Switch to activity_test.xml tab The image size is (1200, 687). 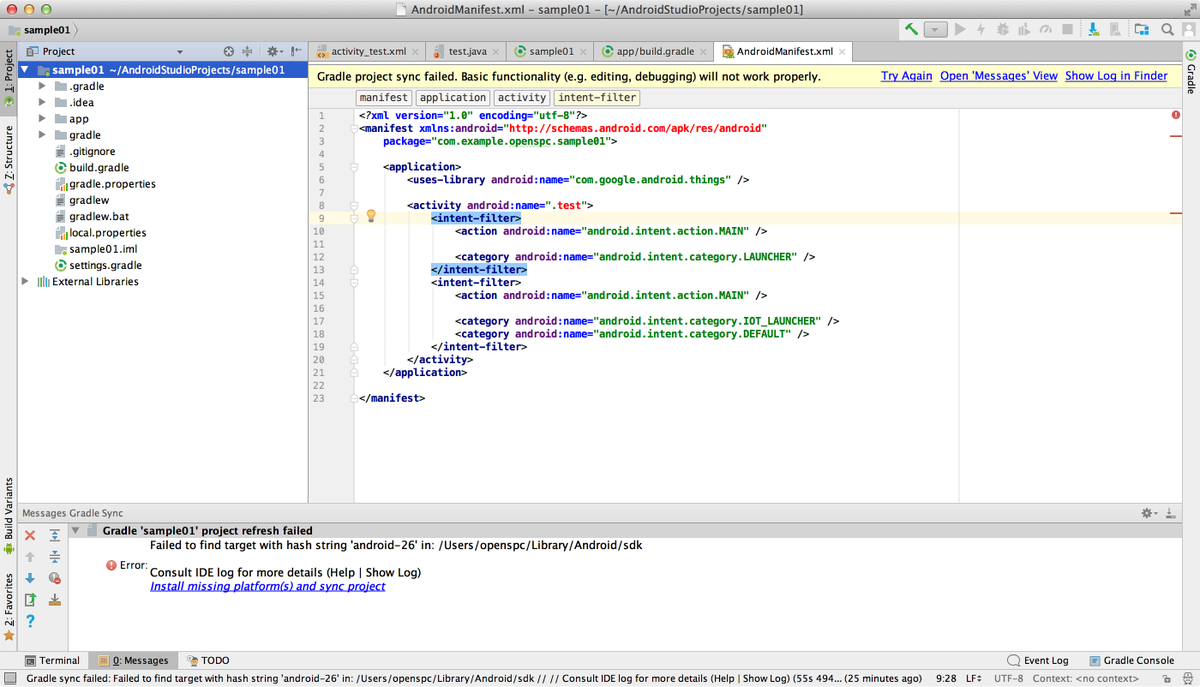point(368,51)
